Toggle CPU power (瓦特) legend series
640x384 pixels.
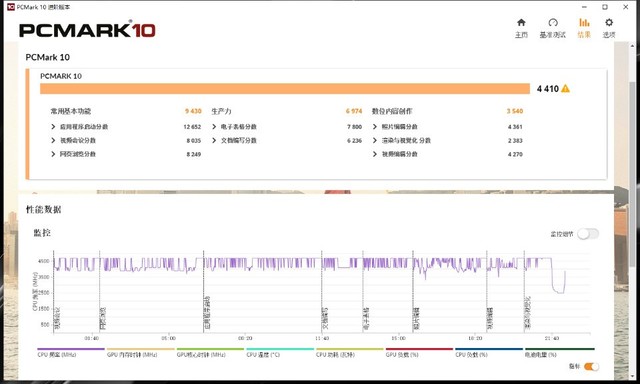(x=350, y=352)
